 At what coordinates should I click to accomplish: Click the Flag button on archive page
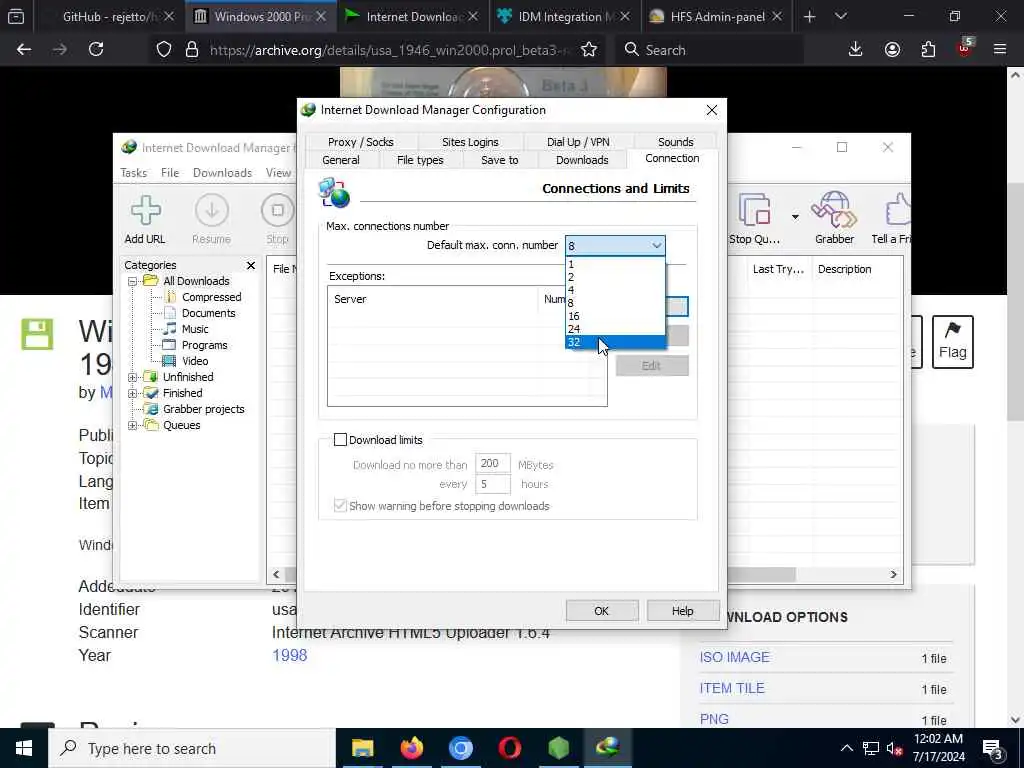[952, 342]
